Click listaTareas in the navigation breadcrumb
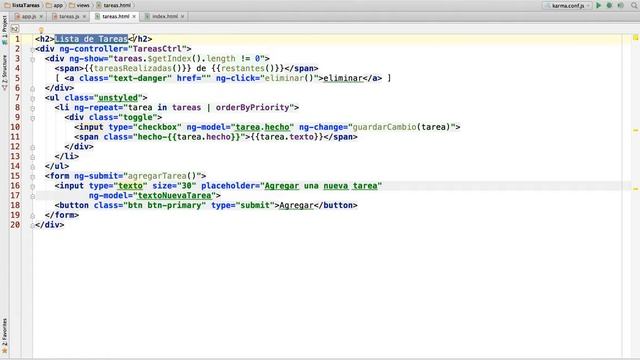 26,5
